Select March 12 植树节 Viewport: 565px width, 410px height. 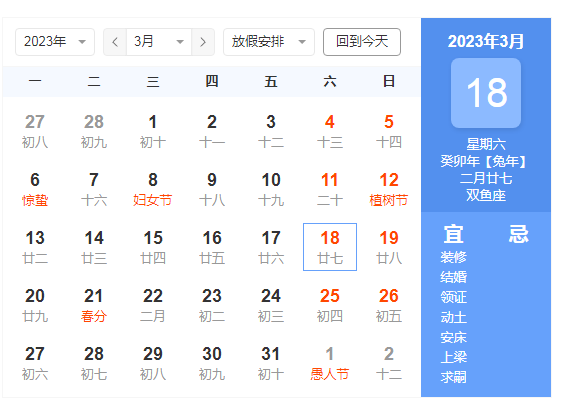point(389,189)
